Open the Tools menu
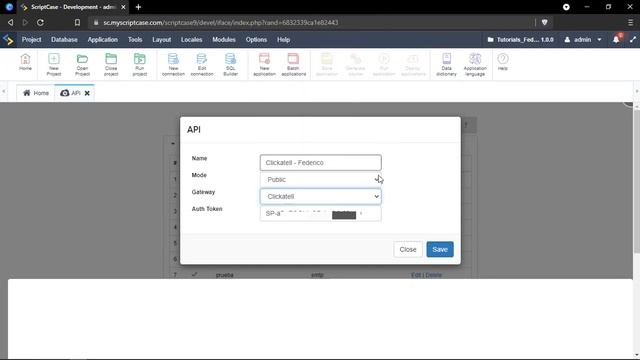The height and width of the screenshot is (360, 640). 135,40
